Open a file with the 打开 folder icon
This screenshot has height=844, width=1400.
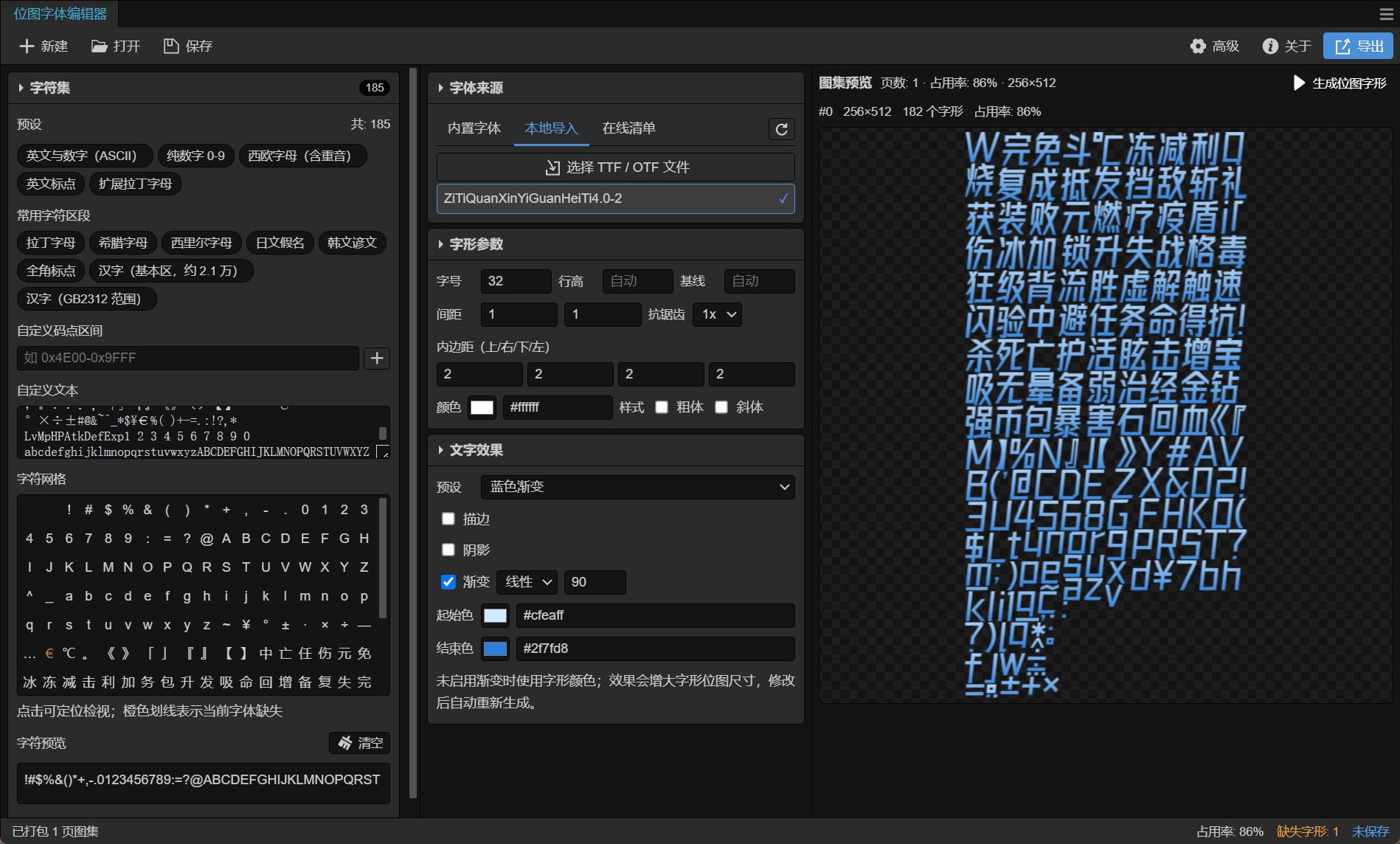99,46
